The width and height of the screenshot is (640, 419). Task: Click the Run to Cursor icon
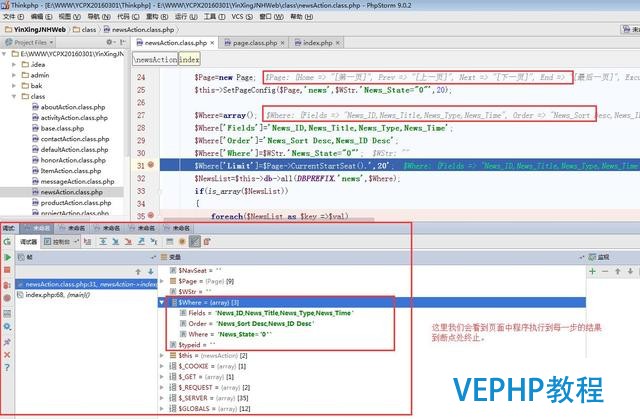(x=154, y=242)
